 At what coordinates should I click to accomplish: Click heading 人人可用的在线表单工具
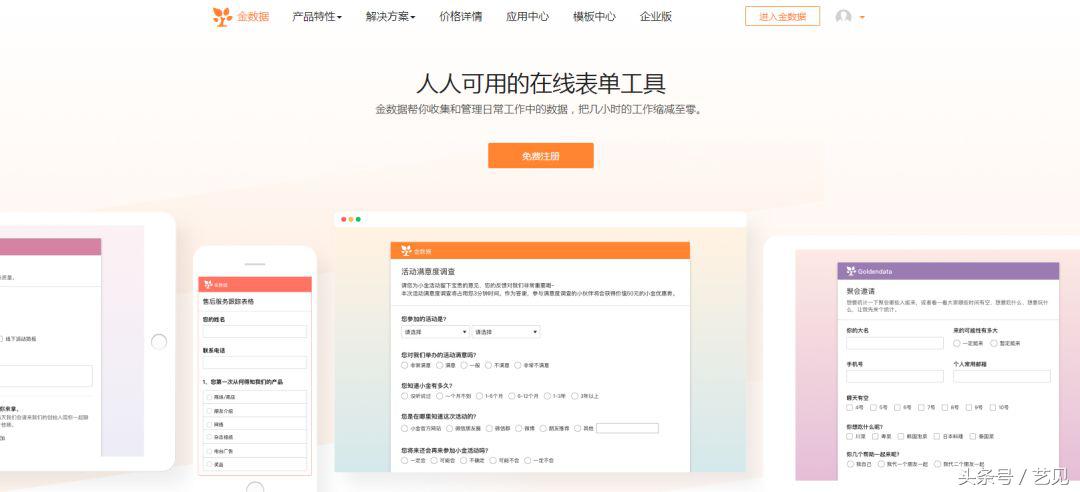(541, 84)
